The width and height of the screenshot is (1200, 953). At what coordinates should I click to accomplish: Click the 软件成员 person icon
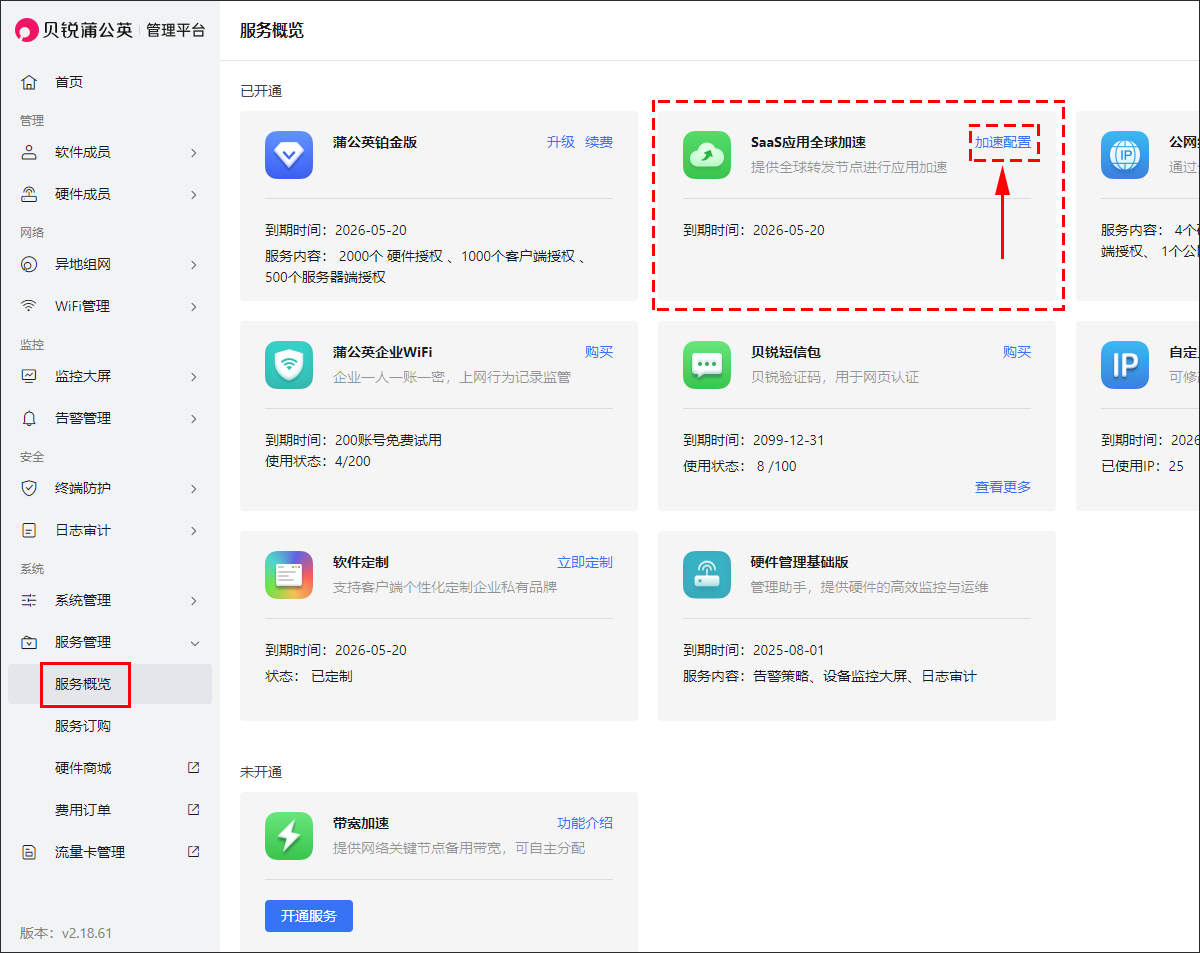(x=29, y=152)
